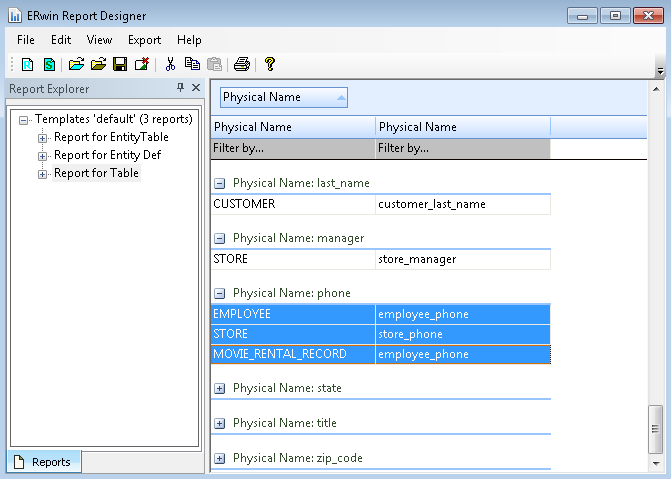Viewport: 671px width, 479px height.
Task: Close the Report Explorer panel
Action: pos(196,89)
